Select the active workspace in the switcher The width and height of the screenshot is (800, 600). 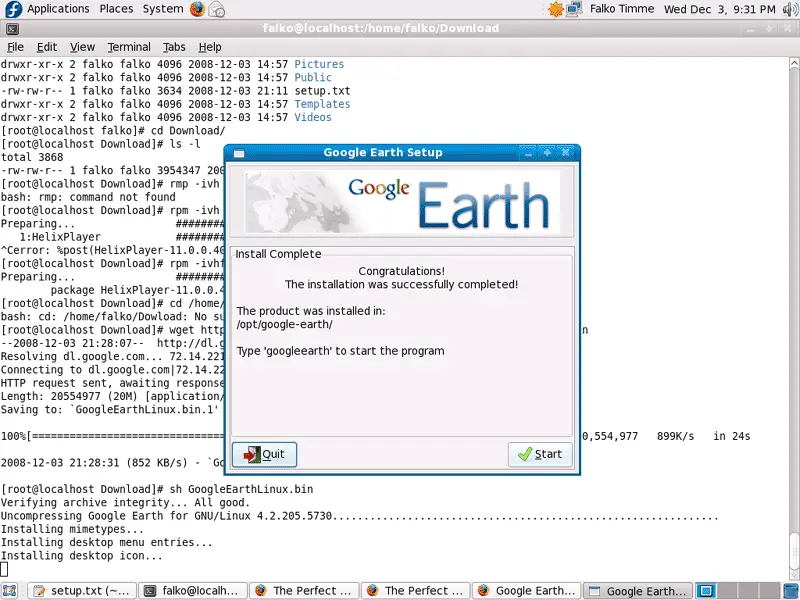click(x=707, y=591)
